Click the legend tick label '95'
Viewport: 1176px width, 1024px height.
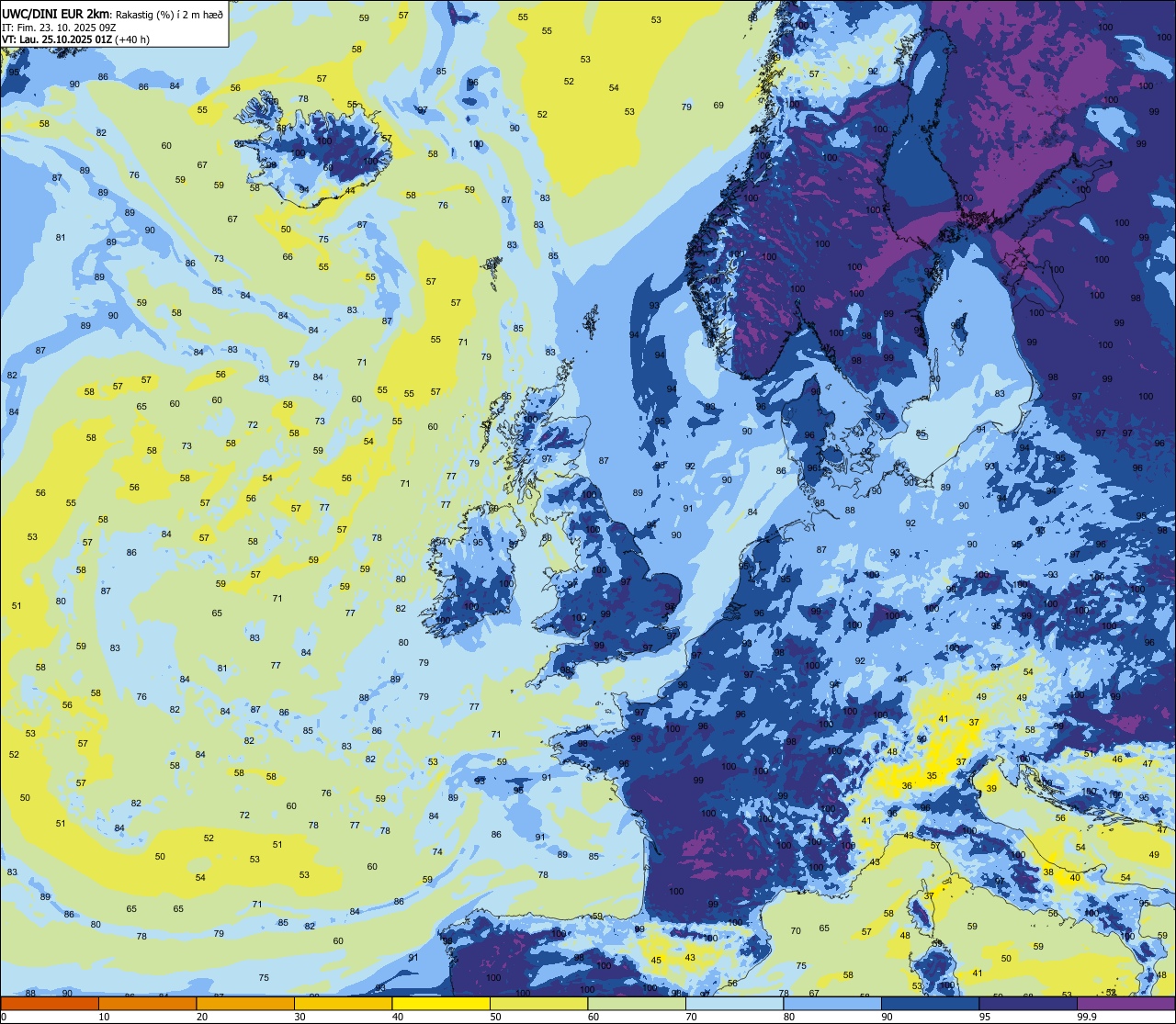coord(985,1017)
